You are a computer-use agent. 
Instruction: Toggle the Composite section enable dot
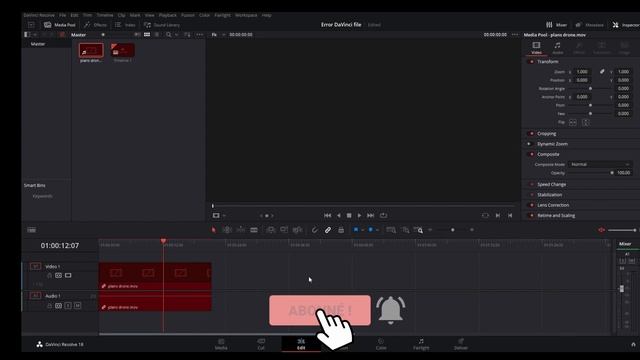[x=531, y=154]
